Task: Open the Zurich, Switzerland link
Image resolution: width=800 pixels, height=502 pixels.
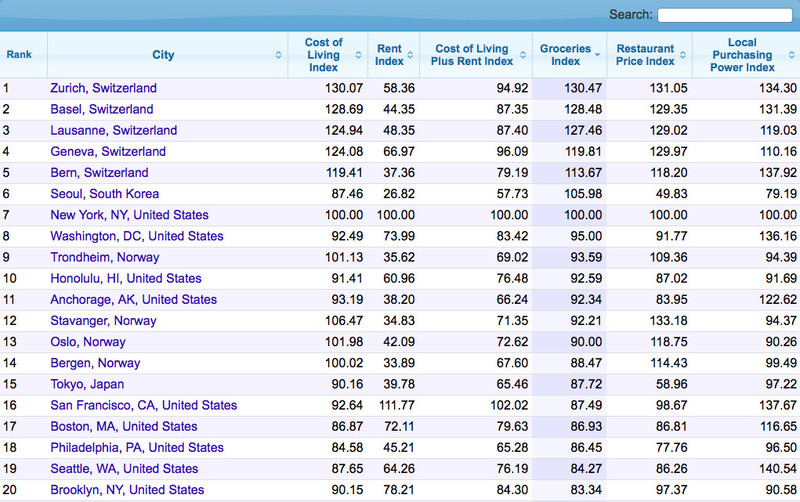Action: point(104,88)
